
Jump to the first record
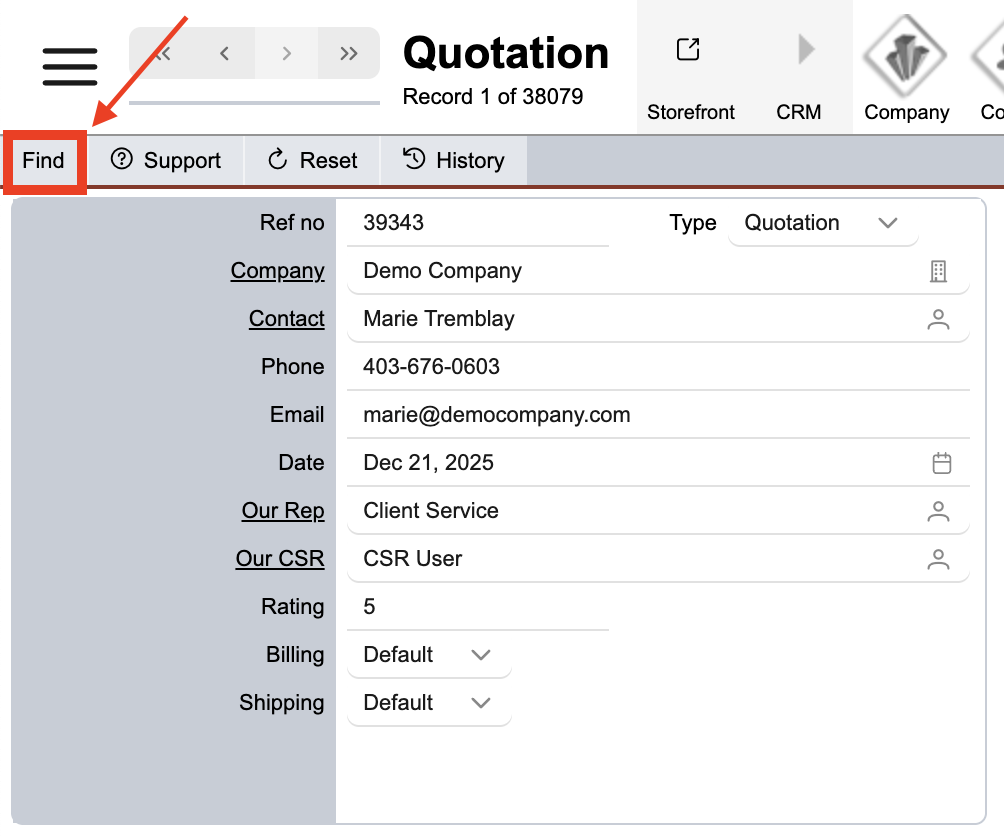click(162, 53)
